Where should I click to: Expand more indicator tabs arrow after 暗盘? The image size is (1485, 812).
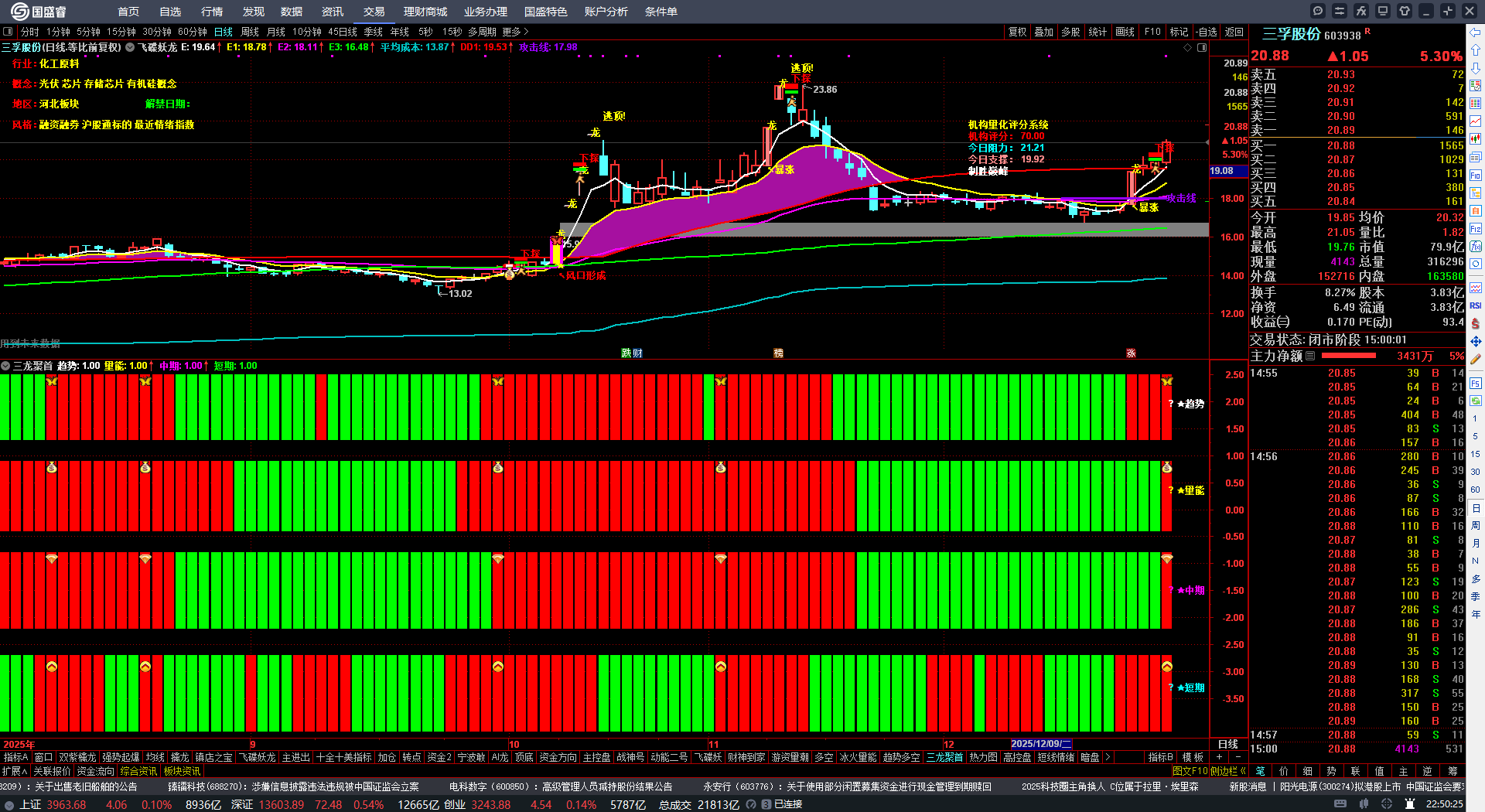[x=1108, y=757]
